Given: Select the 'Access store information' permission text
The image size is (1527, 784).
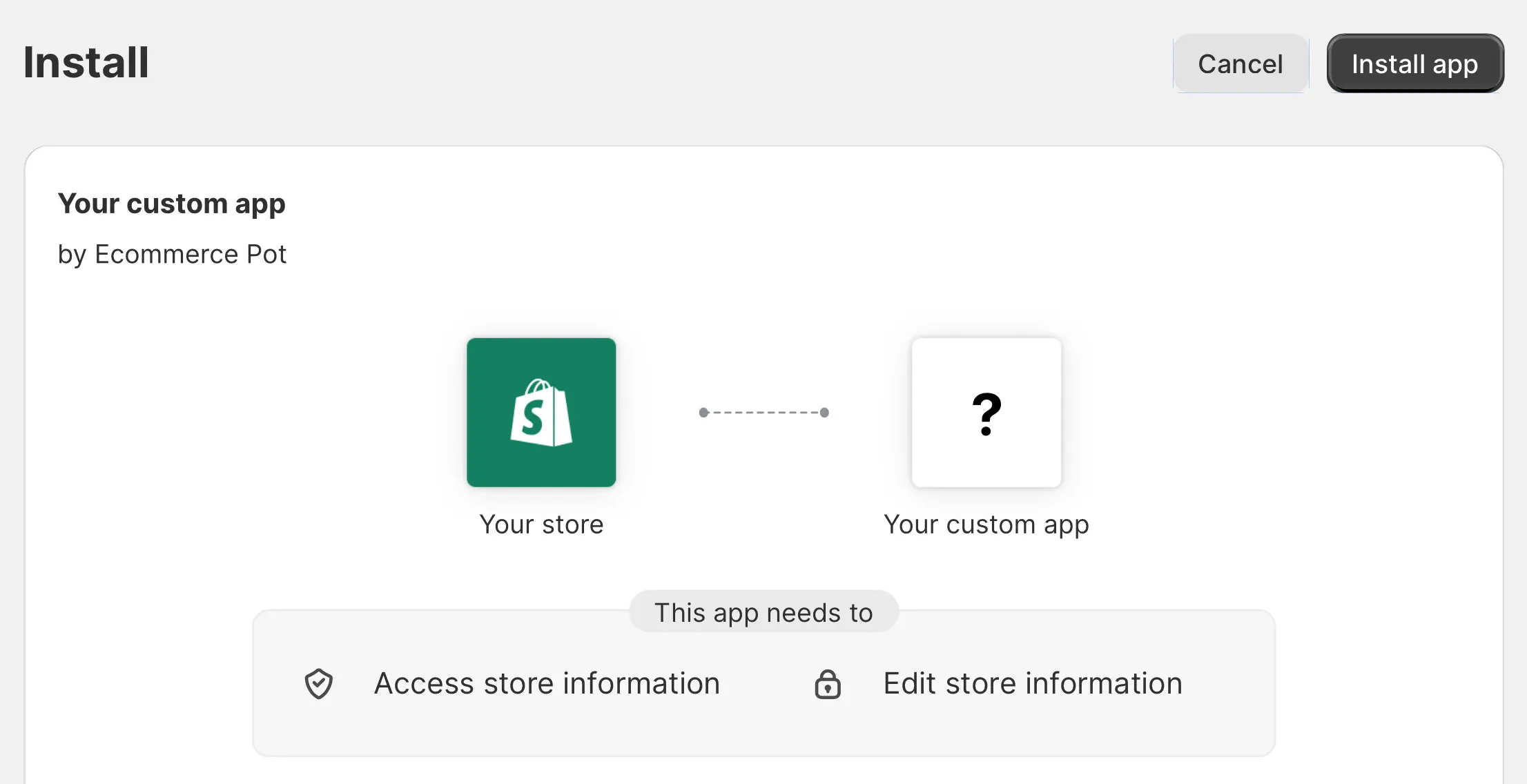Looking at the screenshot, I should (547, 684).
